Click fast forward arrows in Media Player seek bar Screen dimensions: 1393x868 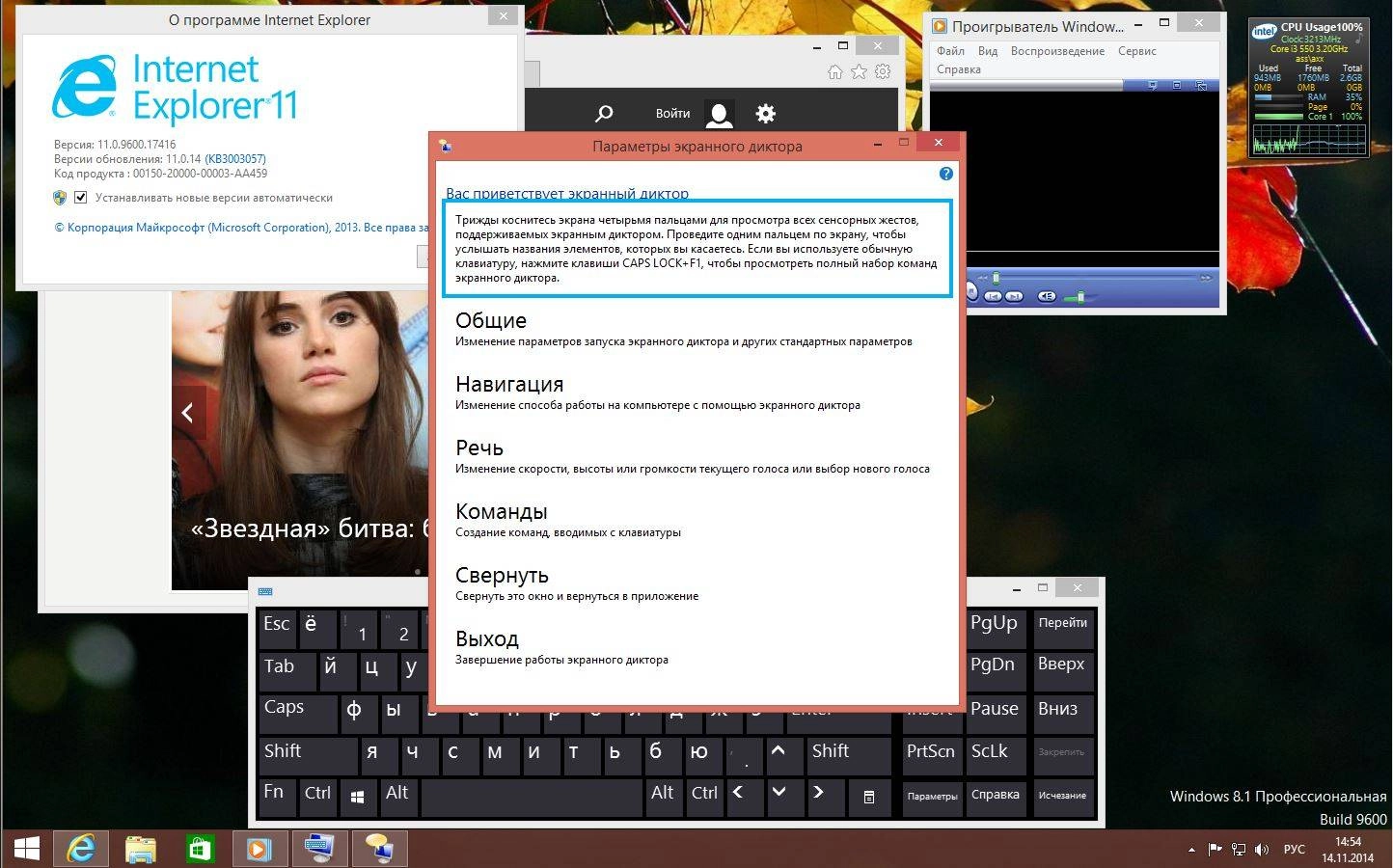(x=1206, y=278)
